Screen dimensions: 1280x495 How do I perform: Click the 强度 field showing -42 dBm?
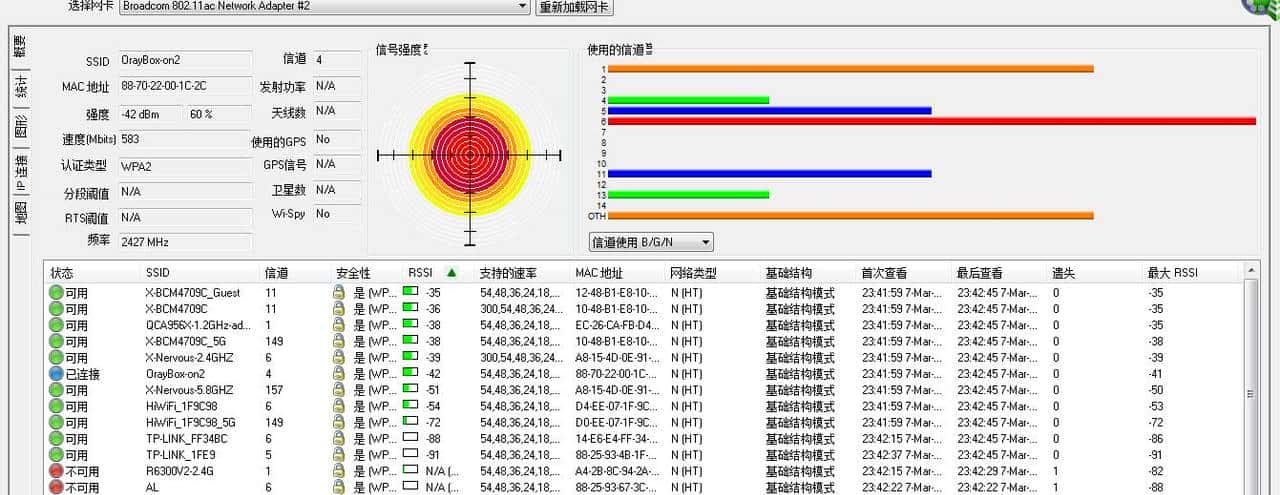(x=150, y=114)
